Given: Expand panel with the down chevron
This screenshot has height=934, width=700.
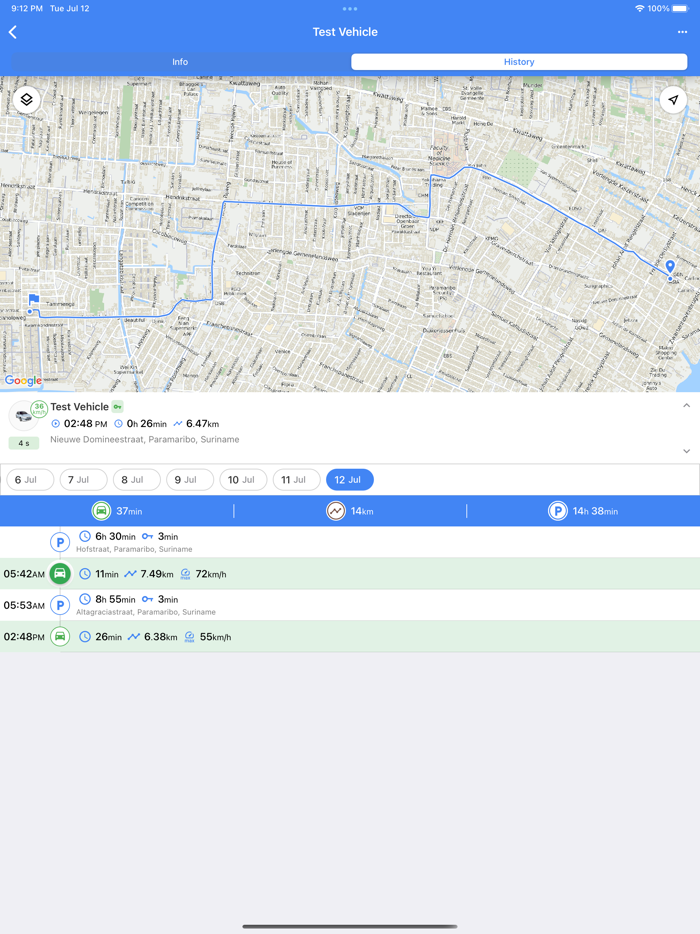Looking at the screenshot, I should [686, 451].
